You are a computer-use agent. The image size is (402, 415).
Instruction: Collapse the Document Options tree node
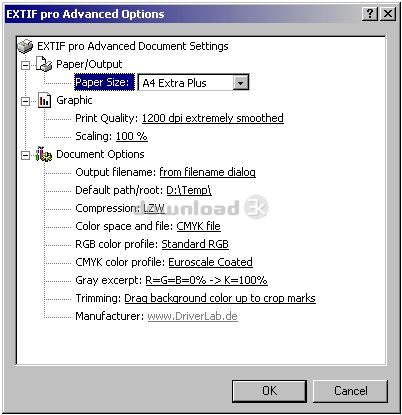click(25, 155)
